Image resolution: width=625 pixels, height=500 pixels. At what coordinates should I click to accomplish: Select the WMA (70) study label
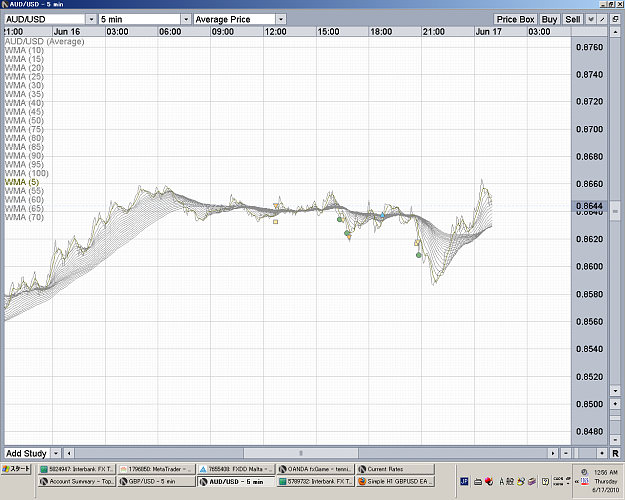tap(24, 217)
